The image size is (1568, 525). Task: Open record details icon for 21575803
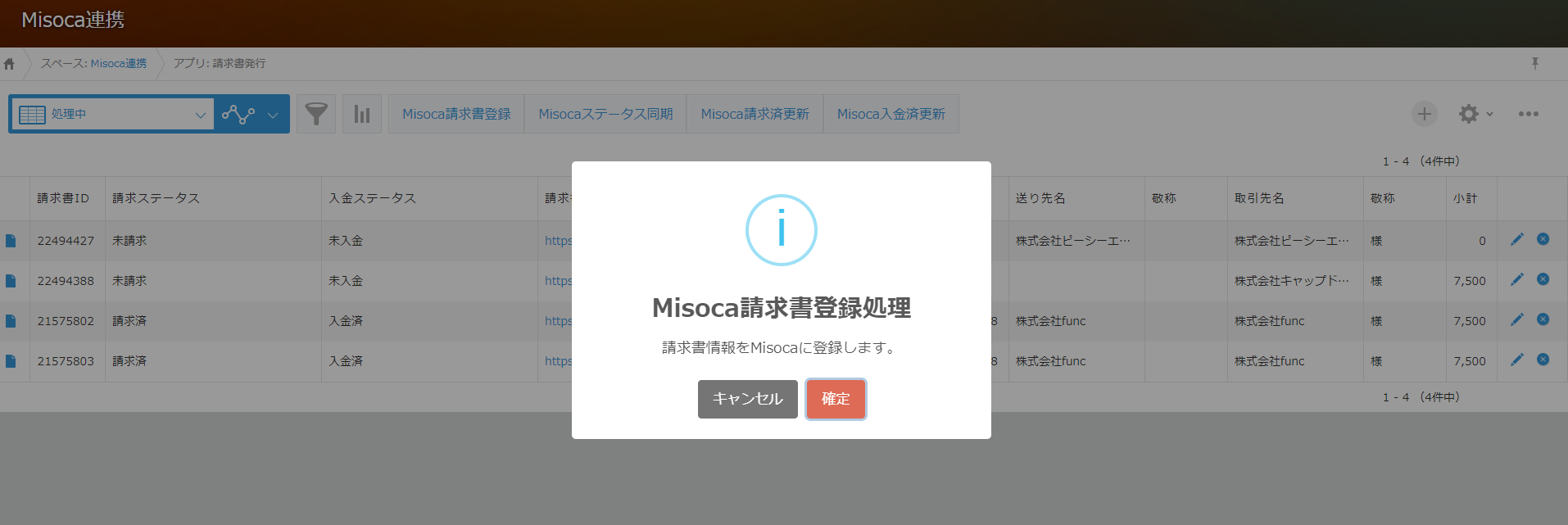click(11, 361)
